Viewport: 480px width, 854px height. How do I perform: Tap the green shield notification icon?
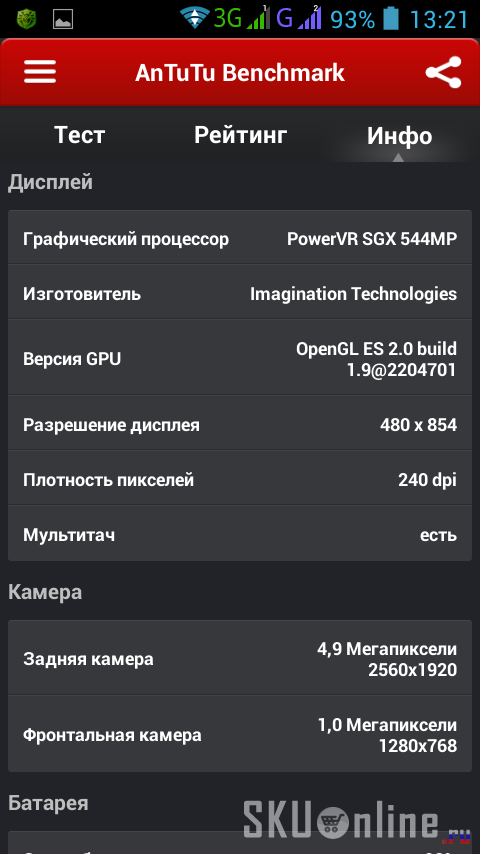pos(26,19)
